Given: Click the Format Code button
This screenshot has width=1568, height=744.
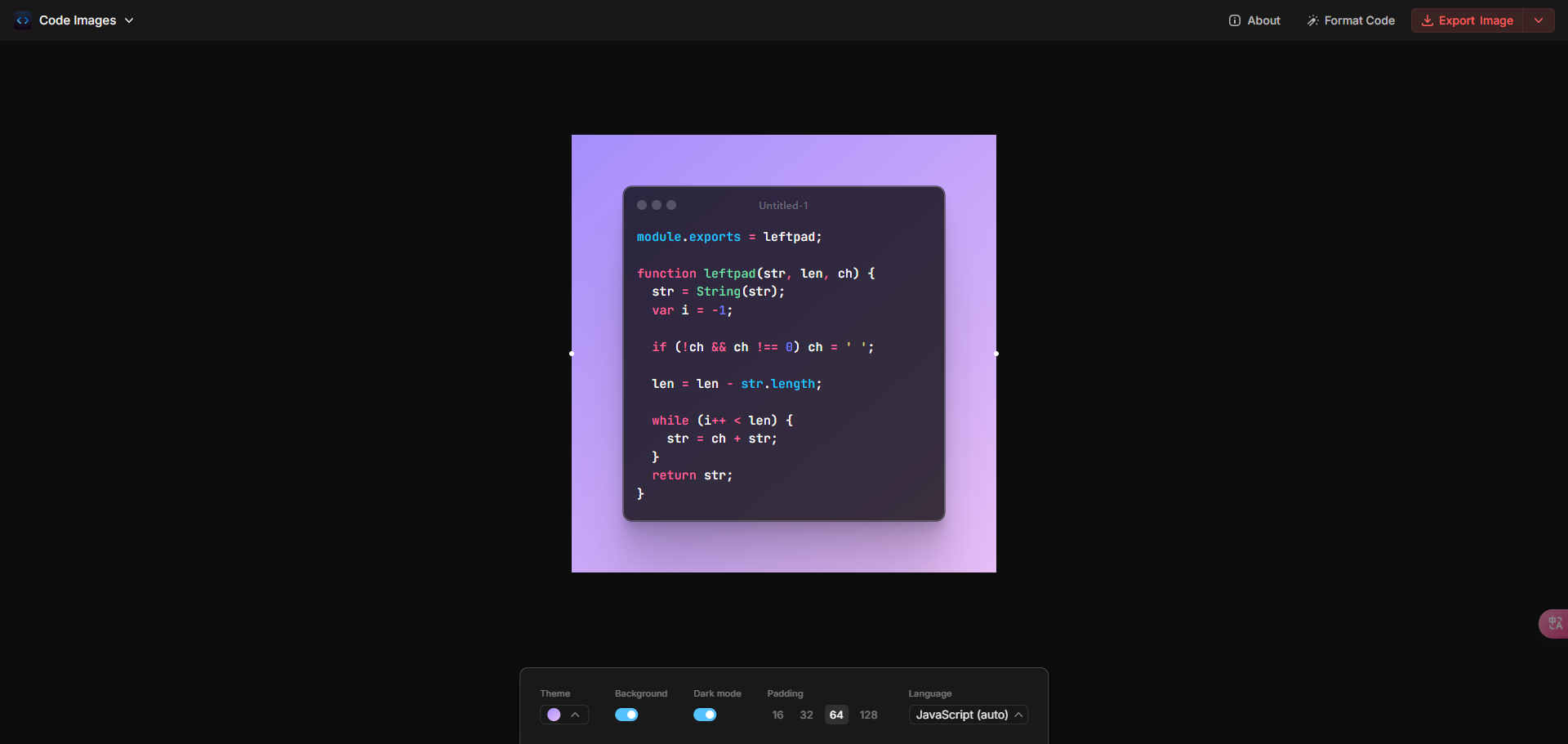Looking at the screenshot, I should [1351, 20].
